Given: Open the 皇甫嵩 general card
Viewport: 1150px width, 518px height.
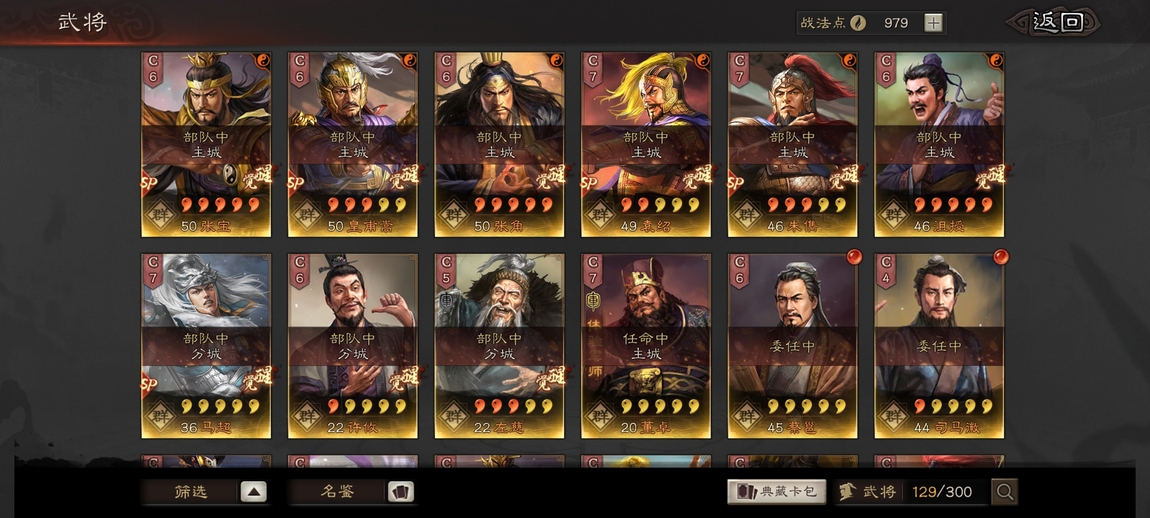Looking at the screenshot, I should pyautogui.click(x=353, y=145).
